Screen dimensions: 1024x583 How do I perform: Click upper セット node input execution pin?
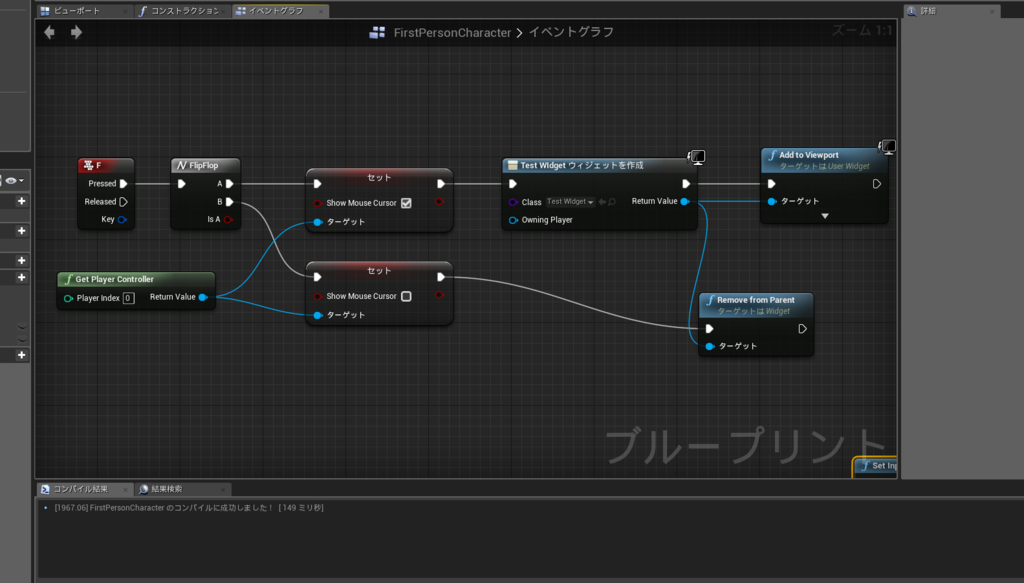317,184
